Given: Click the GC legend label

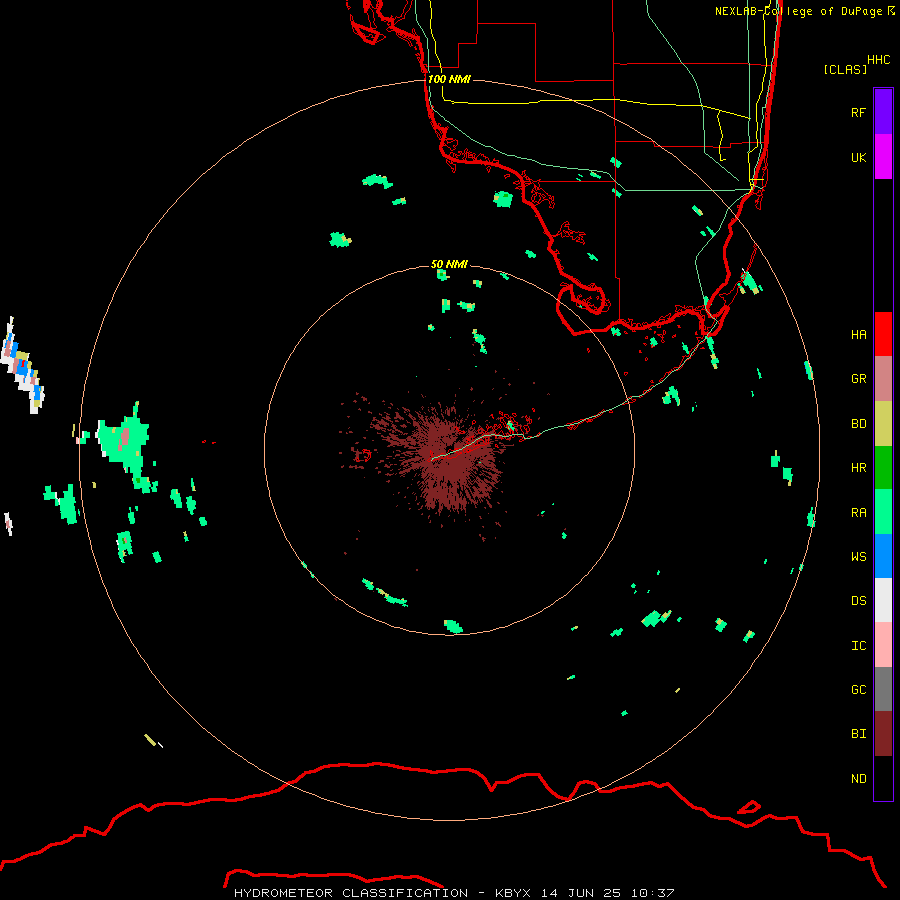Looking at the screenshot, I should (x=858, y=689).
